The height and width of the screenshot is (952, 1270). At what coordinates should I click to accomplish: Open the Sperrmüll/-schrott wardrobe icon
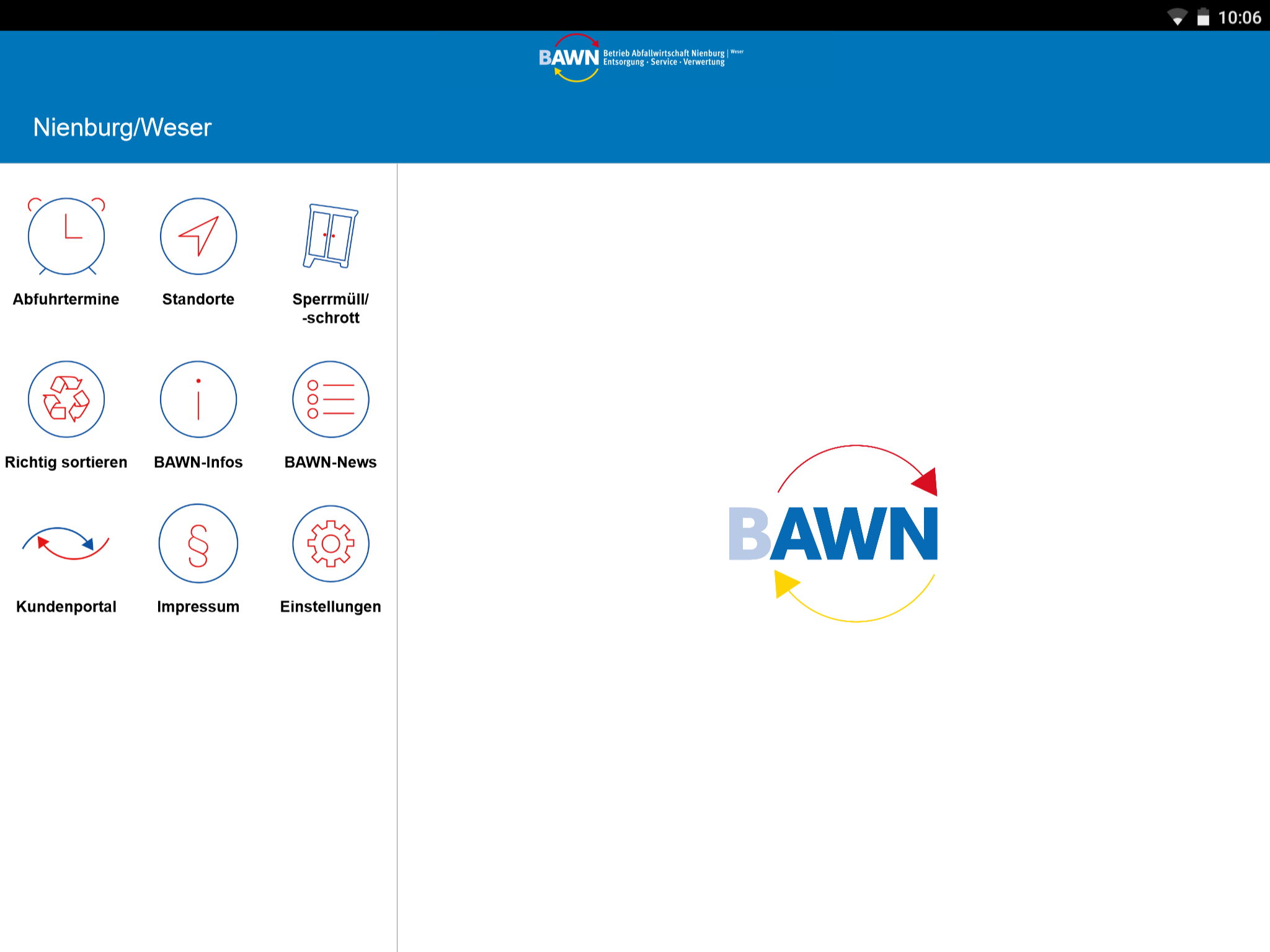331,236
